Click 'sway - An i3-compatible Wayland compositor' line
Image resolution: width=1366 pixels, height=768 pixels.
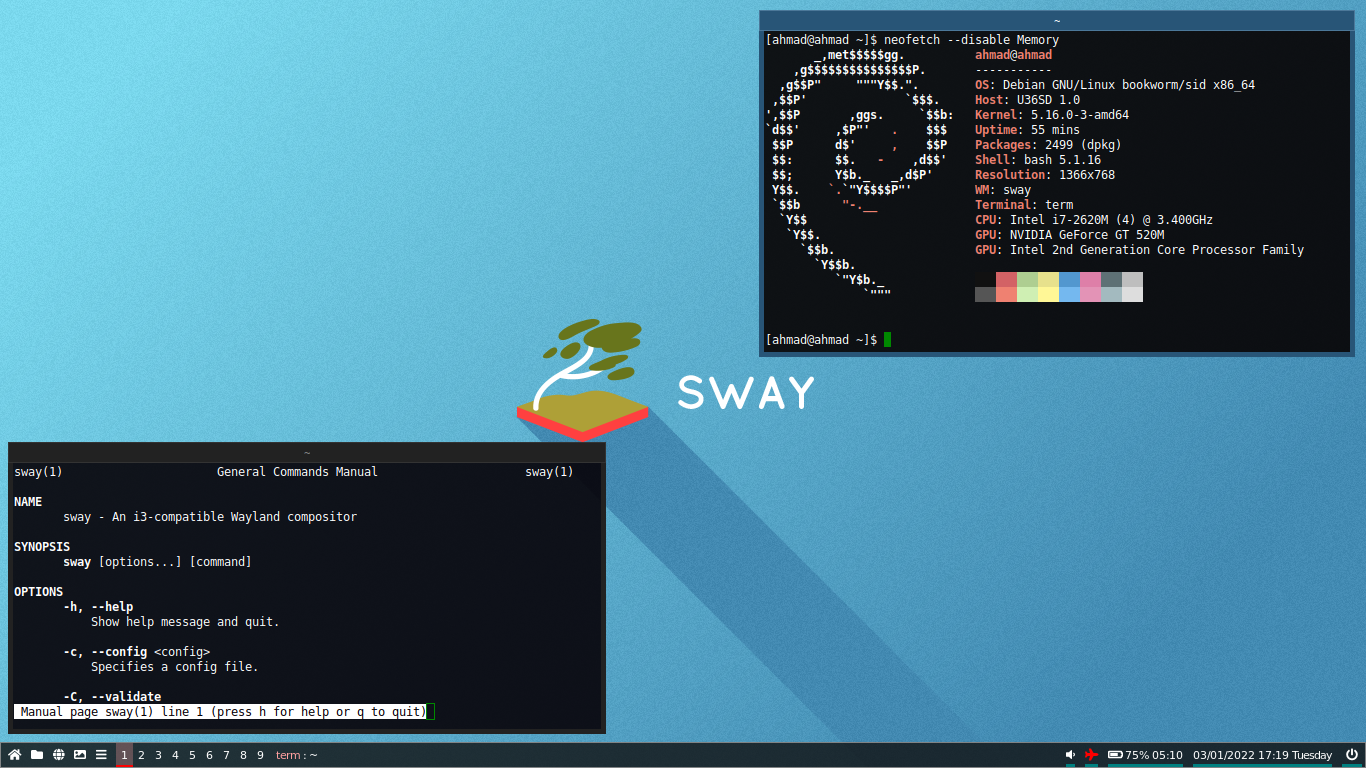[x=210, y=517]
